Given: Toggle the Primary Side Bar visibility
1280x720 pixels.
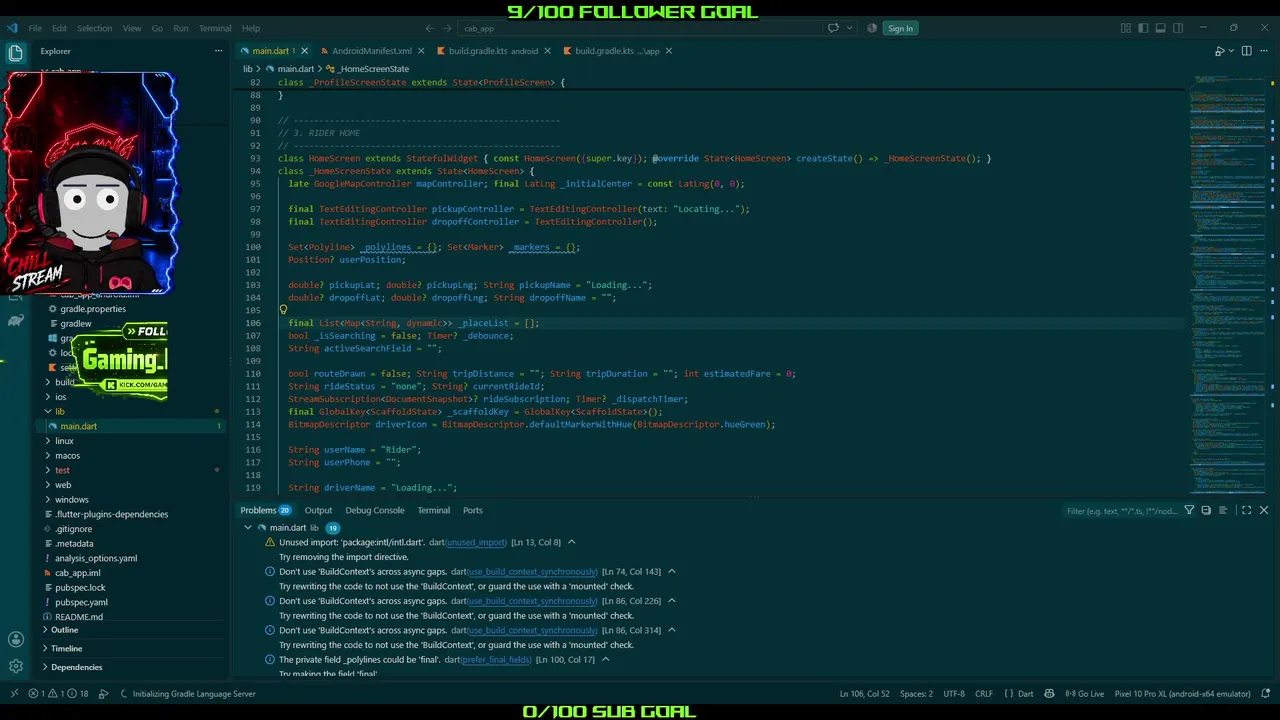Looking at the screenshot, I should pyautogui.click(x=1143, y=28).
